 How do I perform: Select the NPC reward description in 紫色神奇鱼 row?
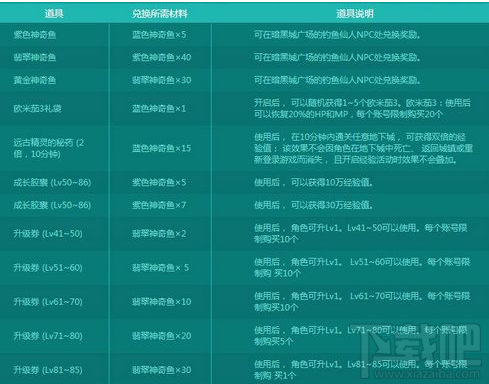tap(337, 35)
